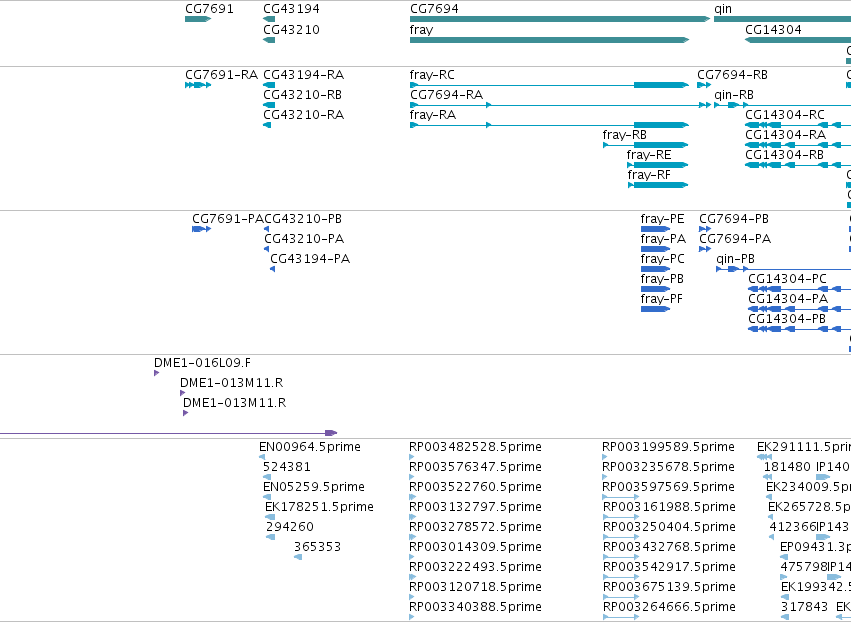Click EST RP003250404.5prime
Screen dimensions: 851x622
coord(670,528)
